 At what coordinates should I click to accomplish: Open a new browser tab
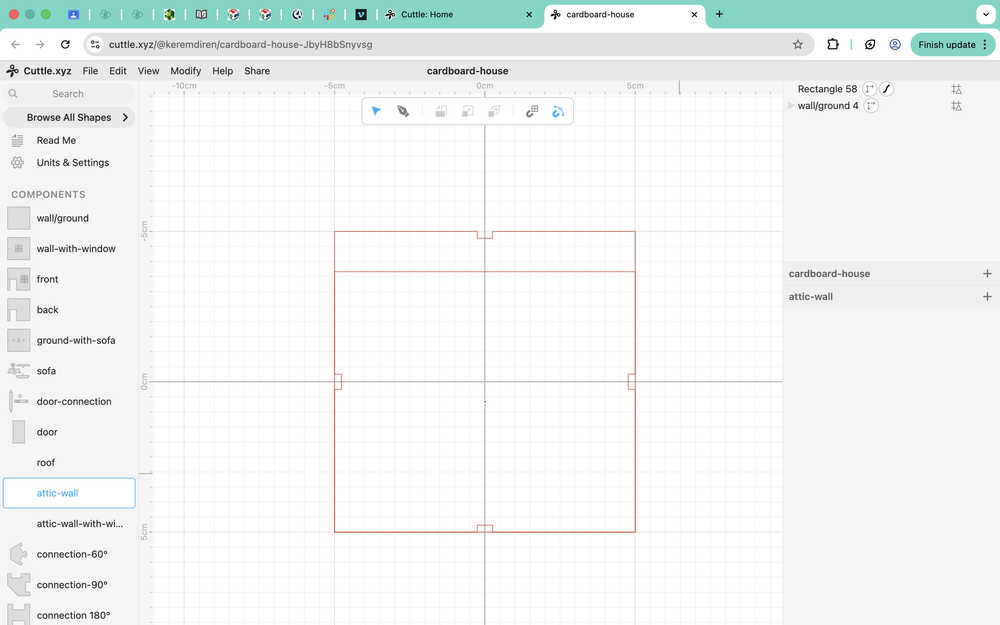[719, 14]
